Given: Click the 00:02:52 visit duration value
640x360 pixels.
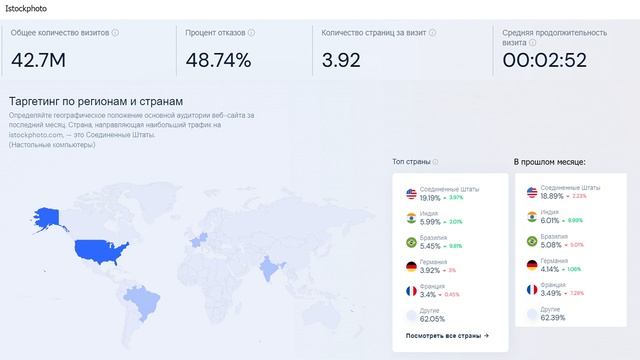Looking at the screenshot, I should pyautogui.click(x=544, y=60).
